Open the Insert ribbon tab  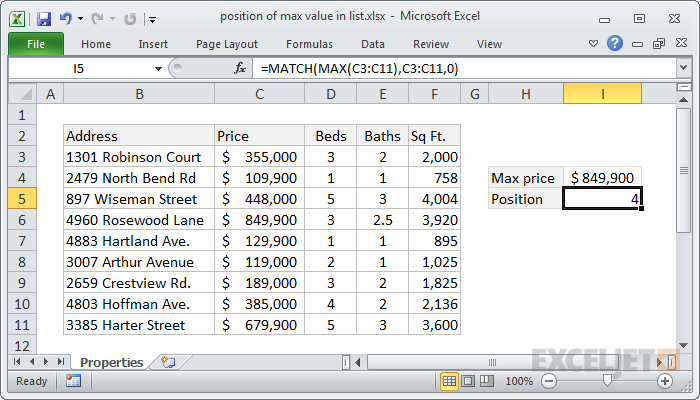(153, 44)
